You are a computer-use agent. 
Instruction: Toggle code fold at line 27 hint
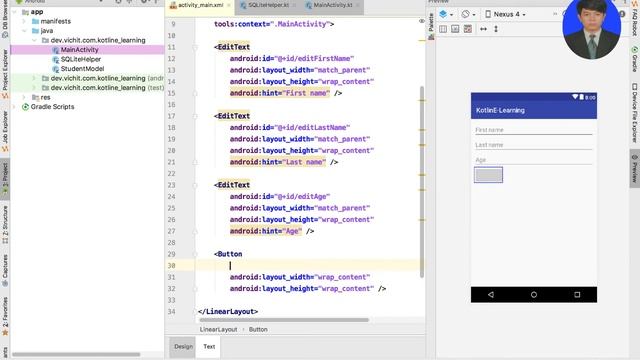pos(195,231)
